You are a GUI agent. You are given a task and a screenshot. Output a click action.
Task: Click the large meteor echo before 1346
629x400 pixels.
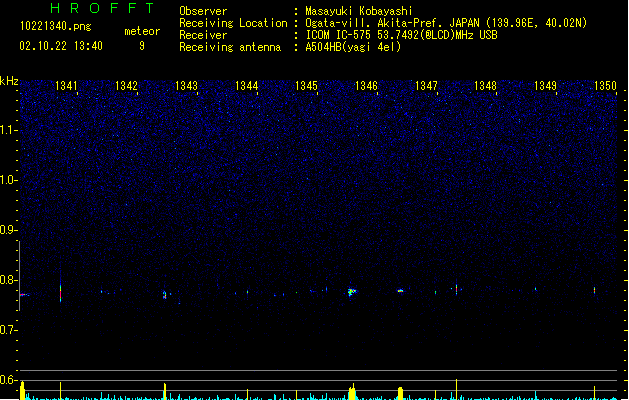pos(352,292)
